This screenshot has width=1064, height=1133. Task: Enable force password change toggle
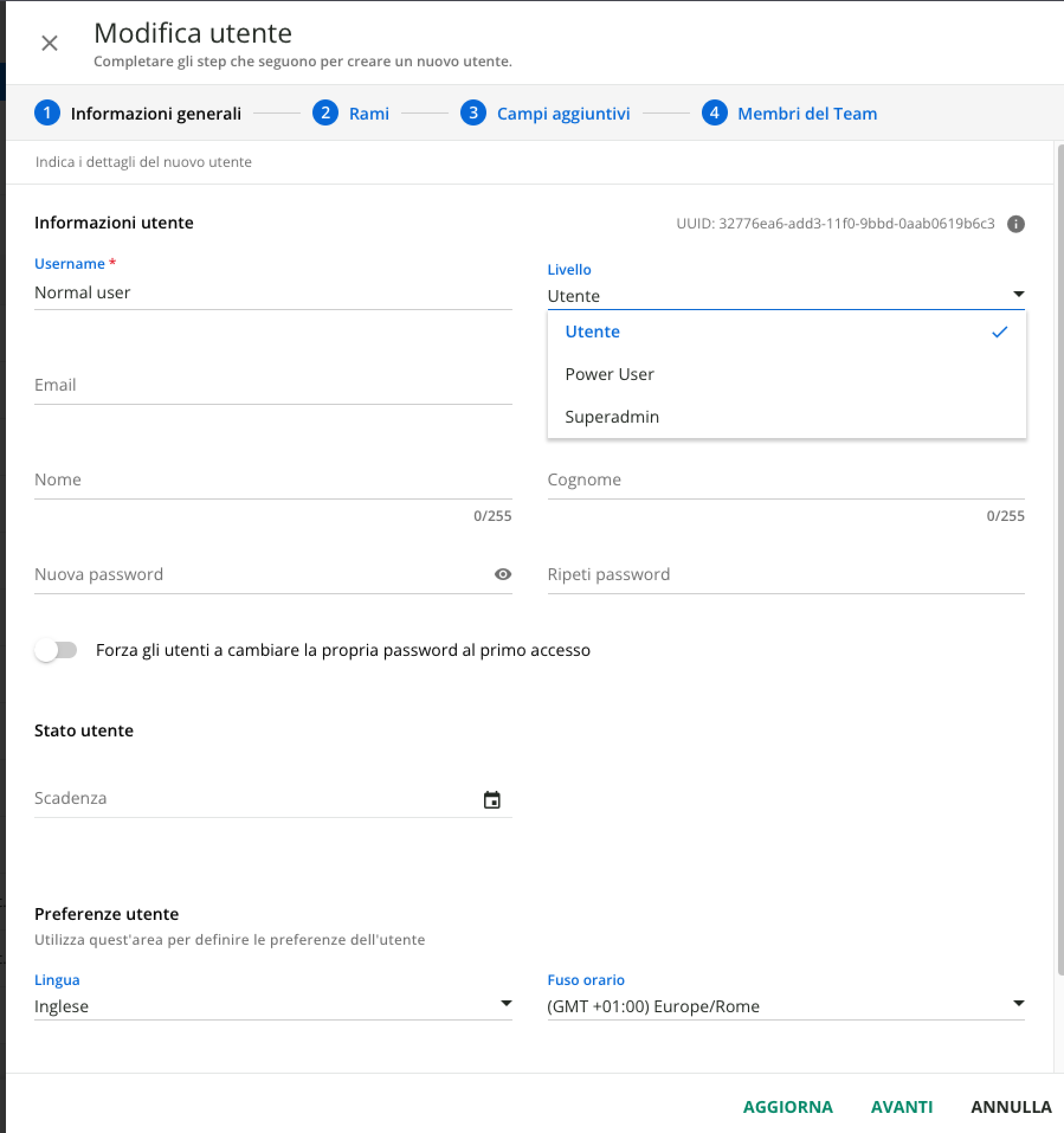tap(56, 650)
